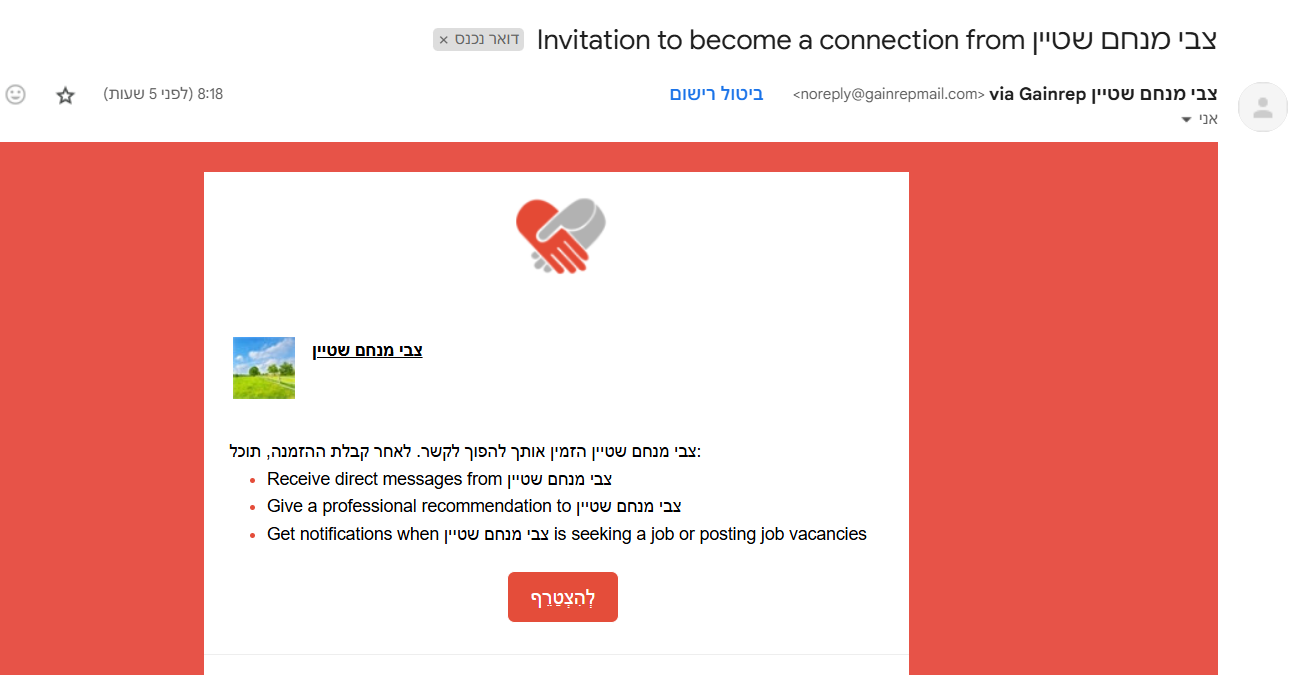Click the bold "via Gainrep" sender name

(x=1104, y=94)
